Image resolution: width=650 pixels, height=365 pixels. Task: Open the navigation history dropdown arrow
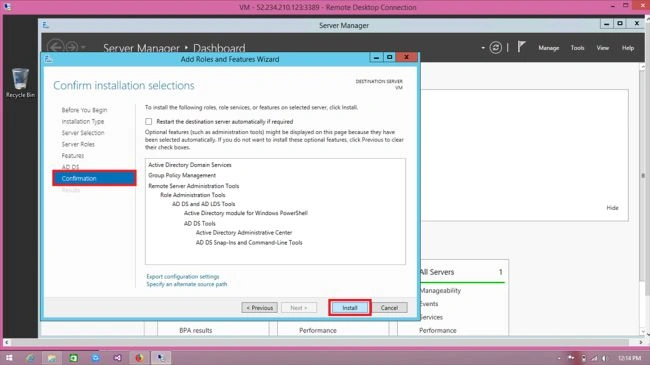[83, 48]
